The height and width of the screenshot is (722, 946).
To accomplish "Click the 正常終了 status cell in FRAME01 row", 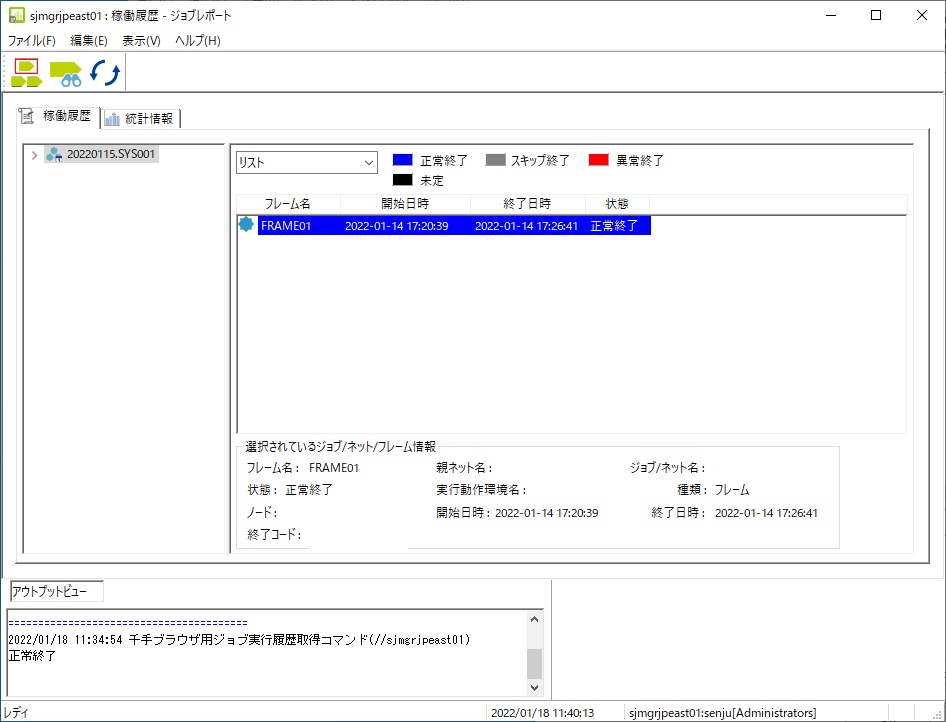I will [614, 226].
